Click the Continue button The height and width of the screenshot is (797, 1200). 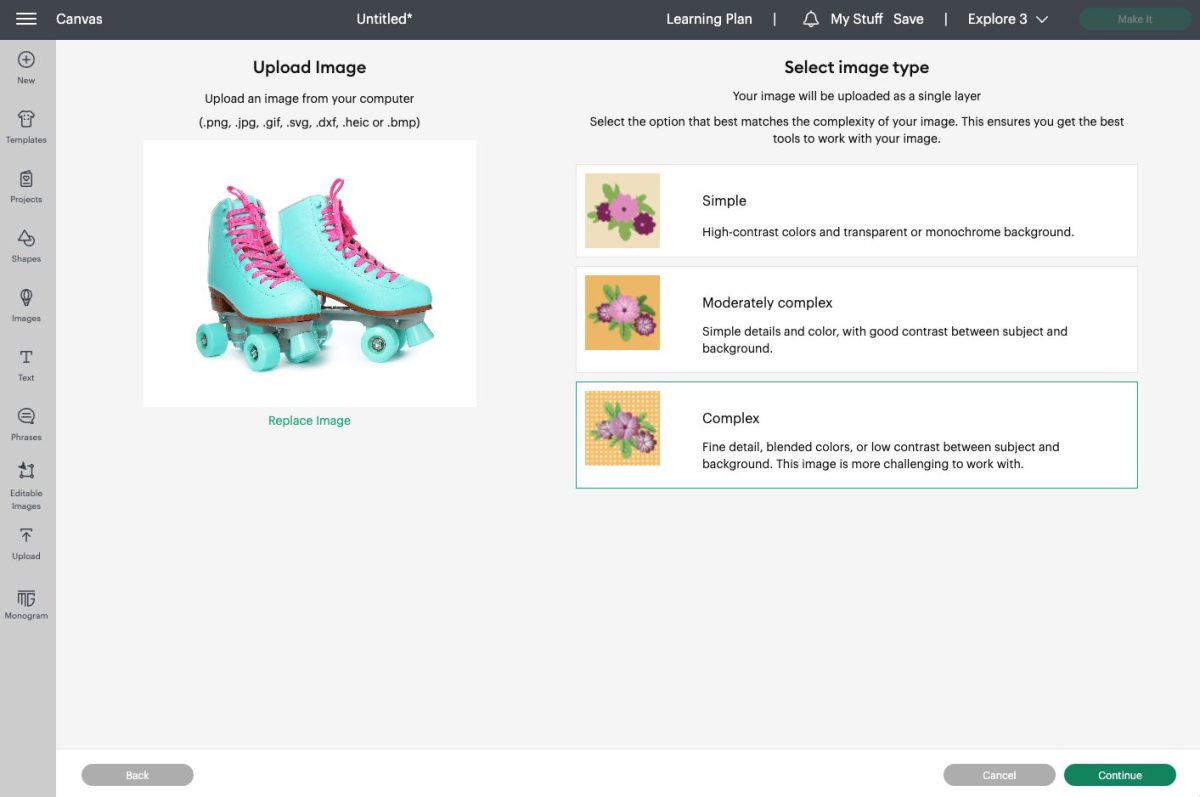(x=1120, y=775)
